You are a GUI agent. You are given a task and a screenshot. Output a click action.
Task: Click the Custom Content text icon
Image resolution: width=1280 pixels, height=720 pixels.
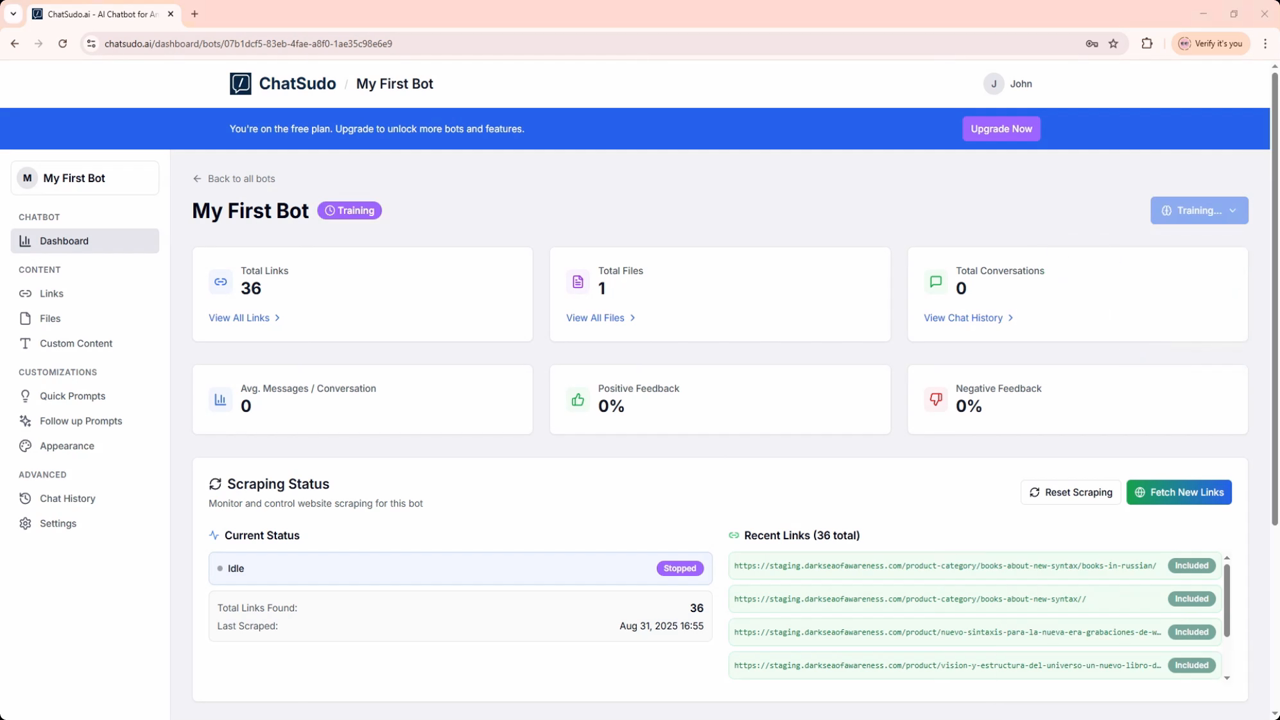26,344
